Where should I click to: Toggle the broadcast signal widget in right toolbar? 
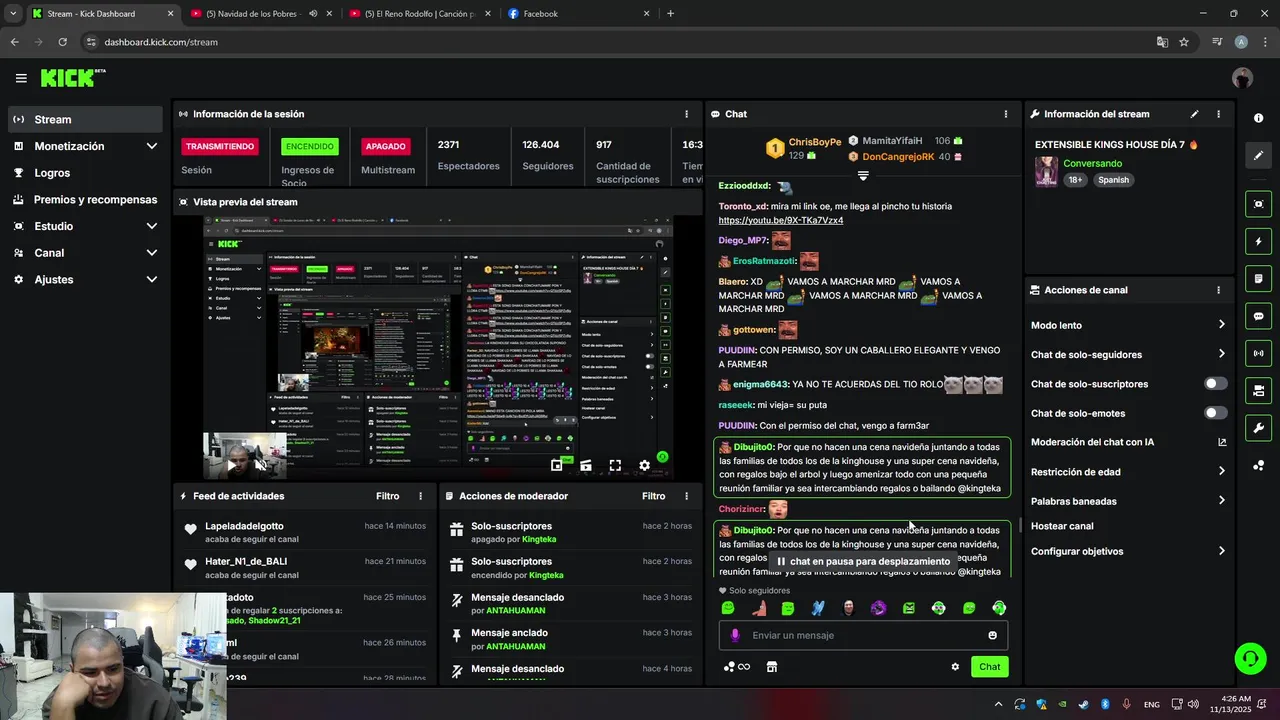[x=1258, y=353]
